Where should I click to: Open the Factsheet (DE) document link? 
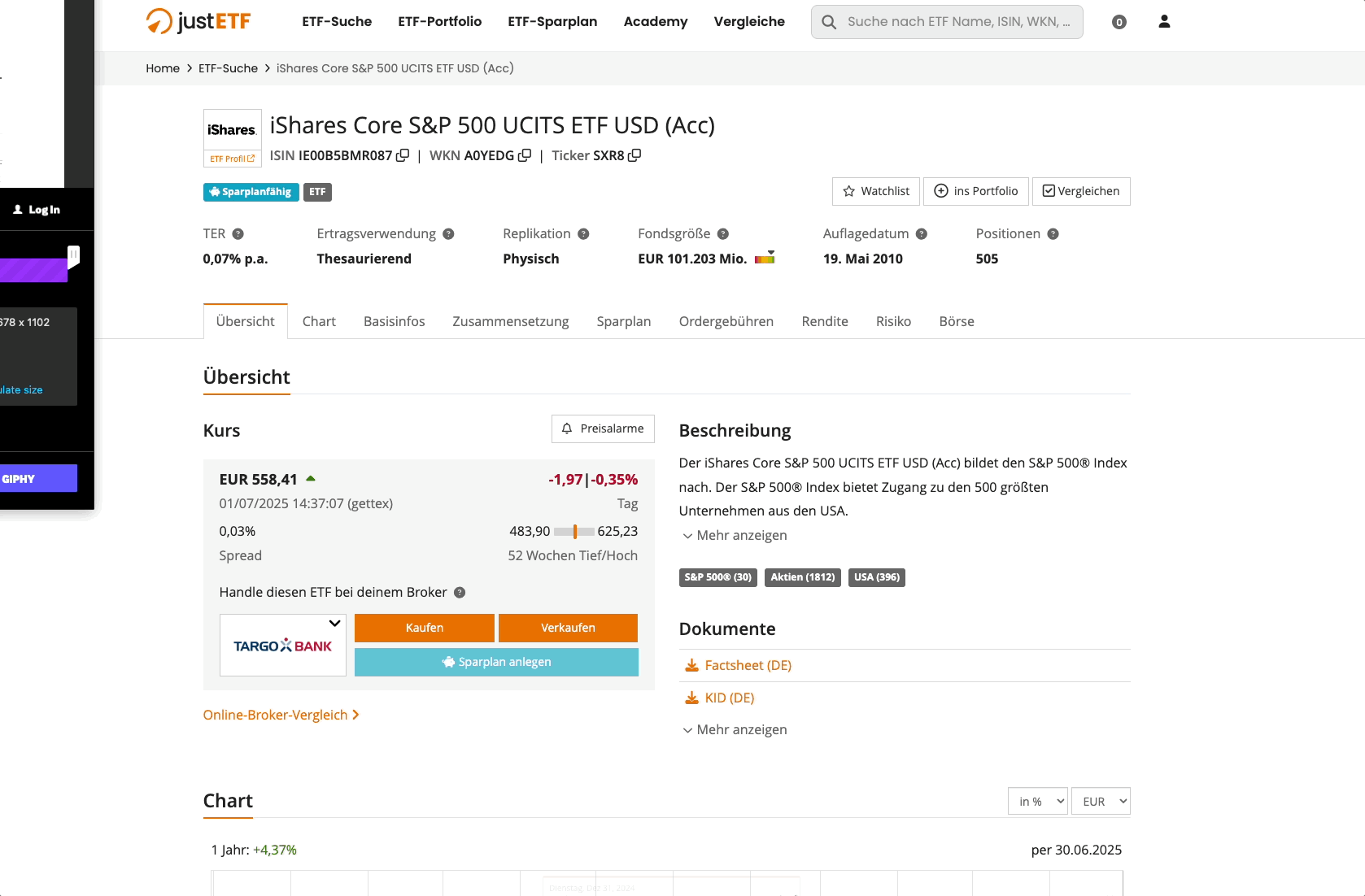(748, 665)
